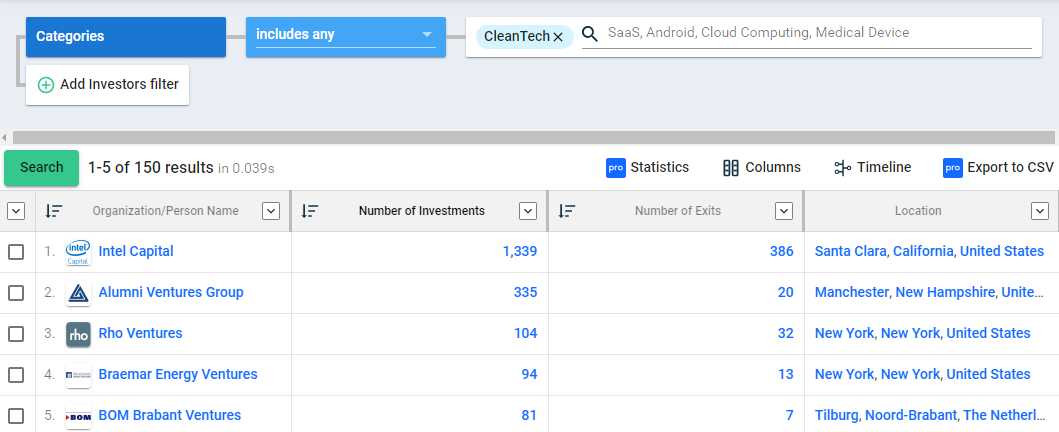1059x432 pixels.
Task: Click the Noord-Brabant location link
Action: point(911,415)
